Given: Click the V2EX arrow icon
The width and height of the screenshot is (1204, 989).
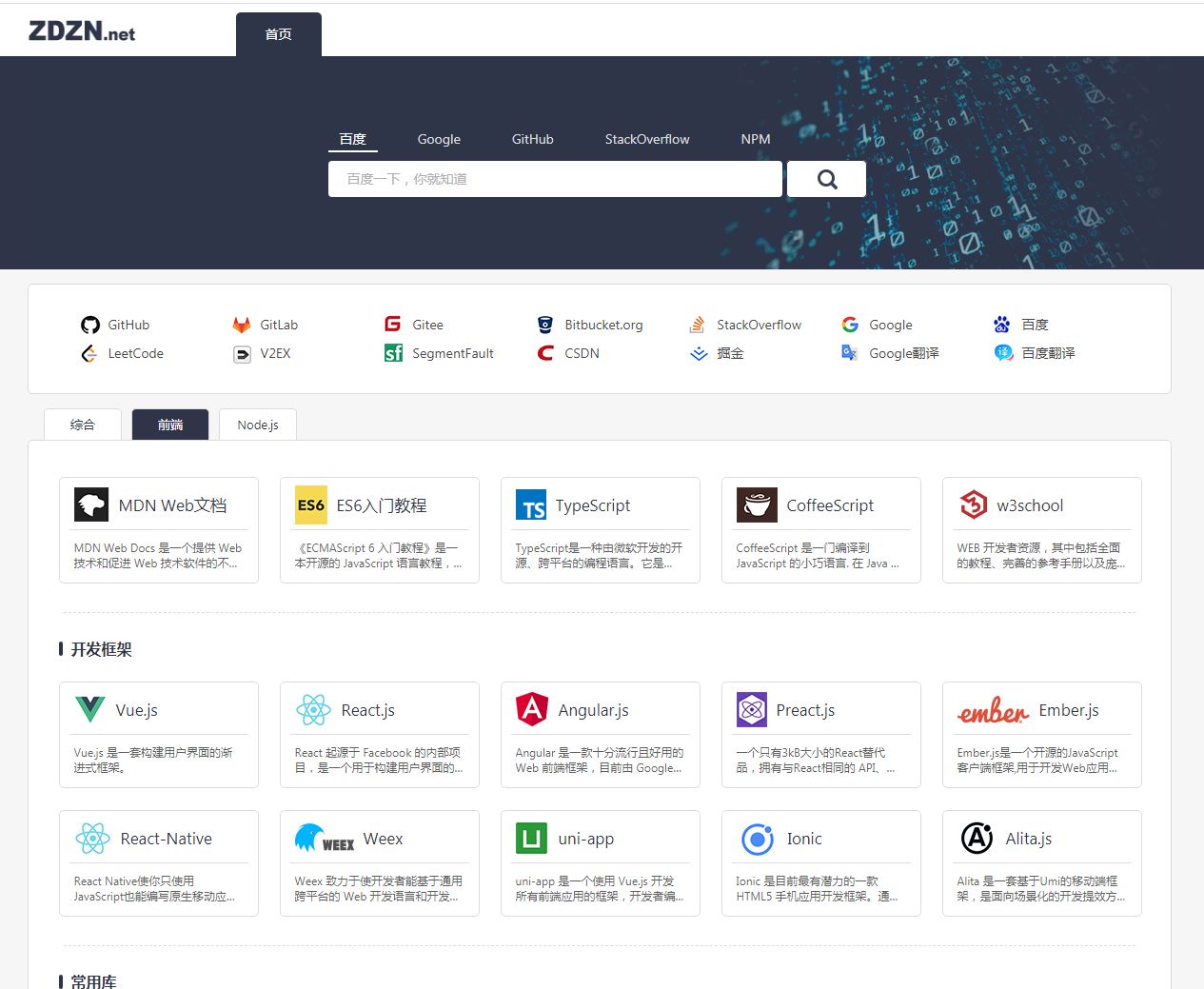Looking at the screenshot, I should click(242, 353).
